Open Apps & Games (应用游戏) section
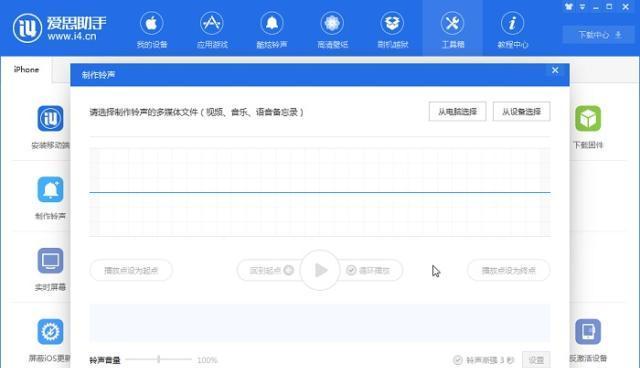This screenshot has height=368, width=640. 212,30
